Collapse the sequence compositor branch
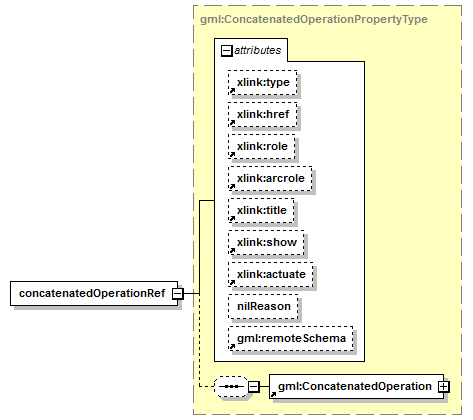Screen dimensions: 473x420 click(254, 387)
